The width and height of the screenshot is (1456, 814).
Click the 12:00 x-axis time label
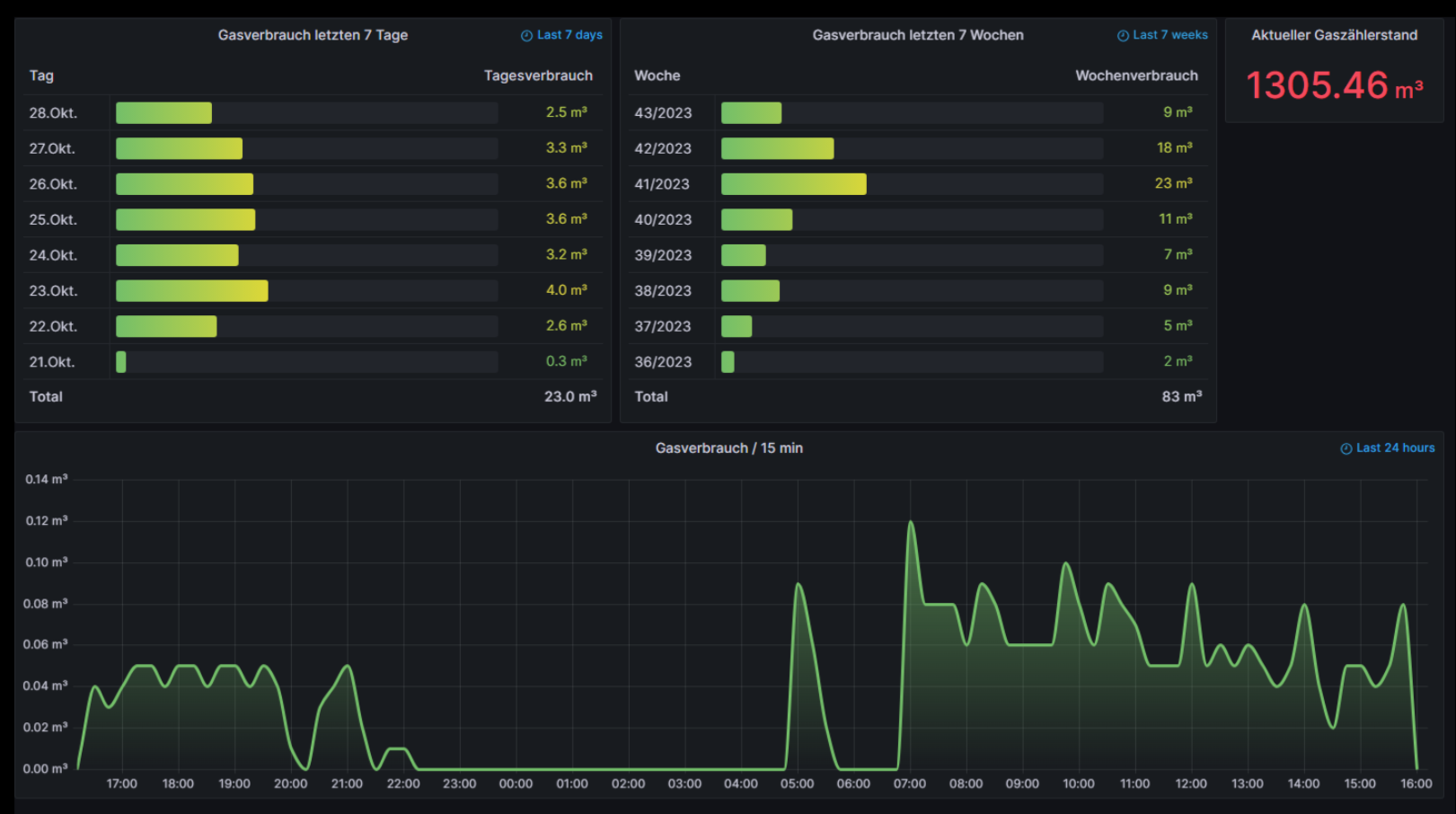(1191, 784)
